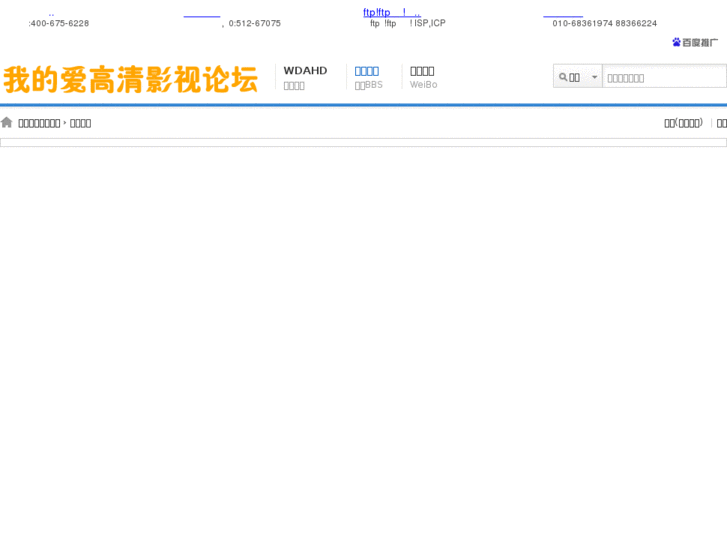
Task: Open the ad link above 400-675-6228
Action: (x=51, y=14)
